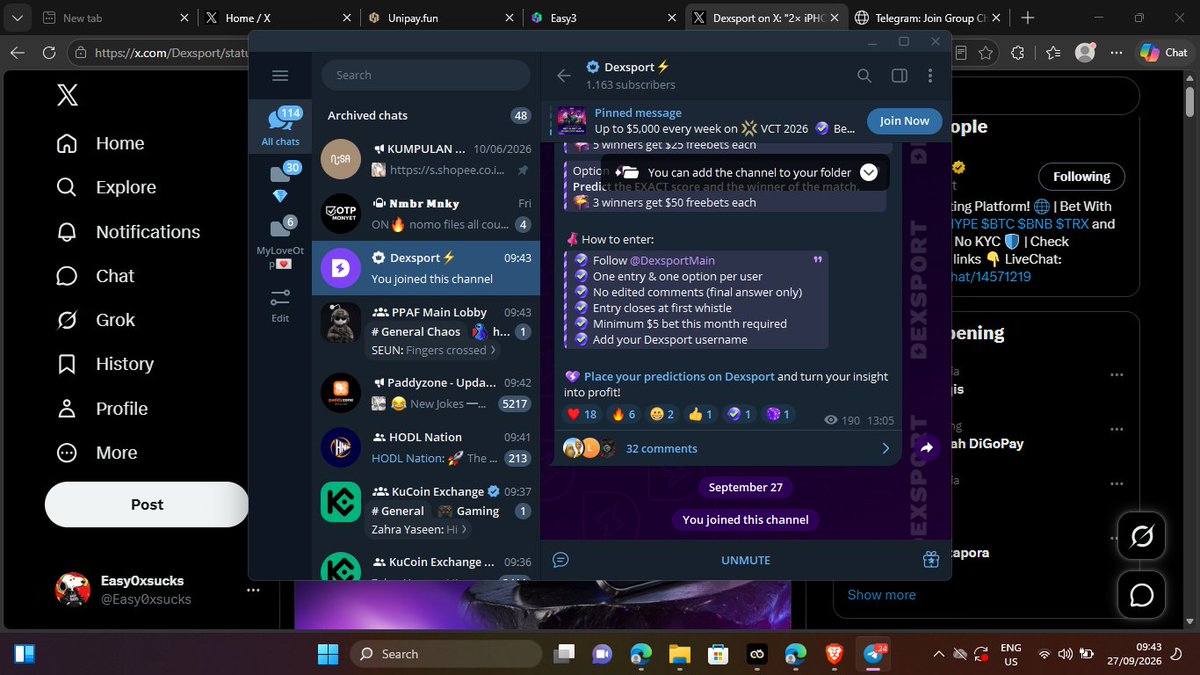This screenshot has height=675, width=1200.
Task: Add the checkmark reaction showing 1
Action: pos(740,414)
